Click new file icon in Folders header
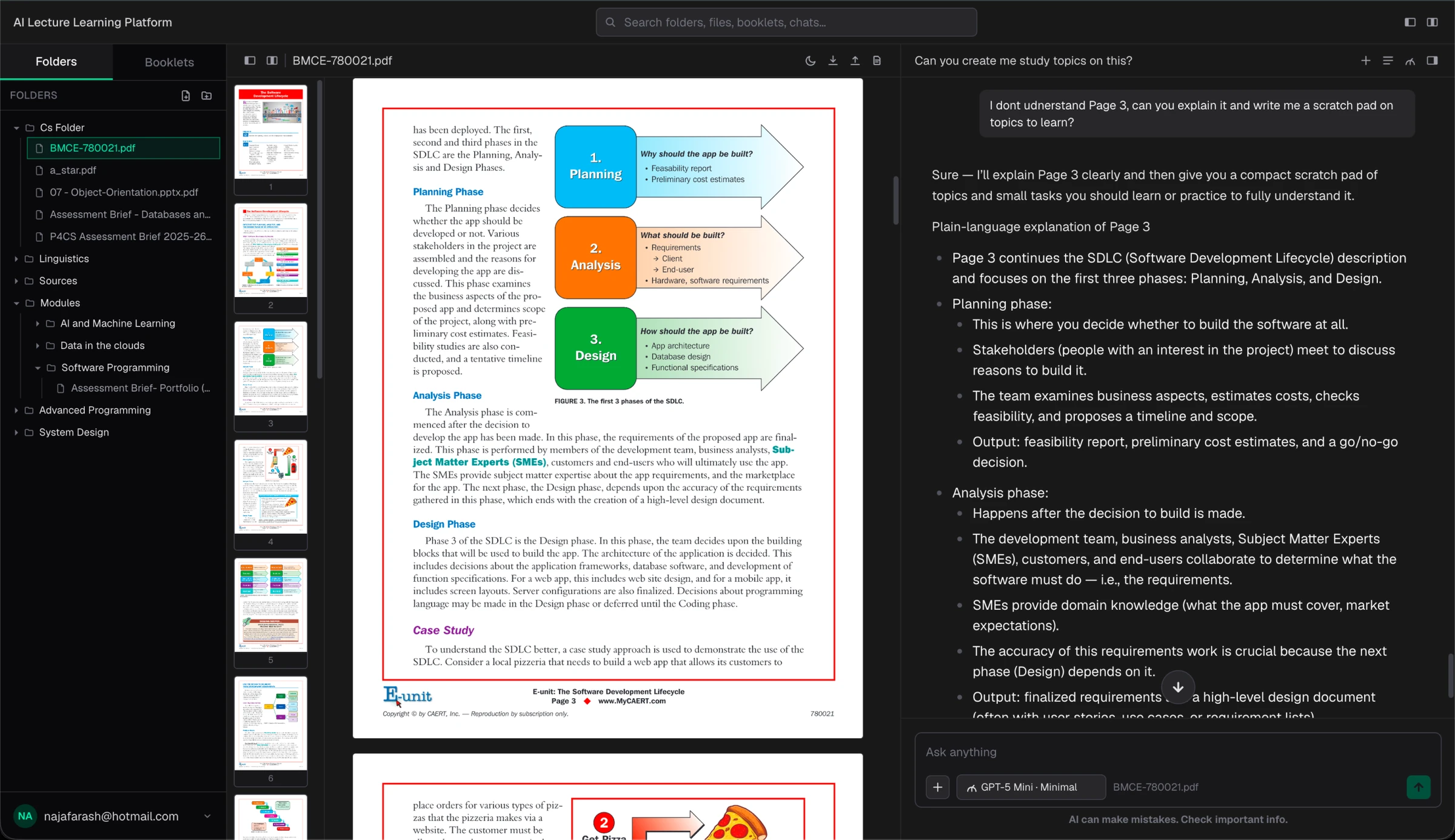The height and width of the screenshot is (840, 1455). (186, 96)
